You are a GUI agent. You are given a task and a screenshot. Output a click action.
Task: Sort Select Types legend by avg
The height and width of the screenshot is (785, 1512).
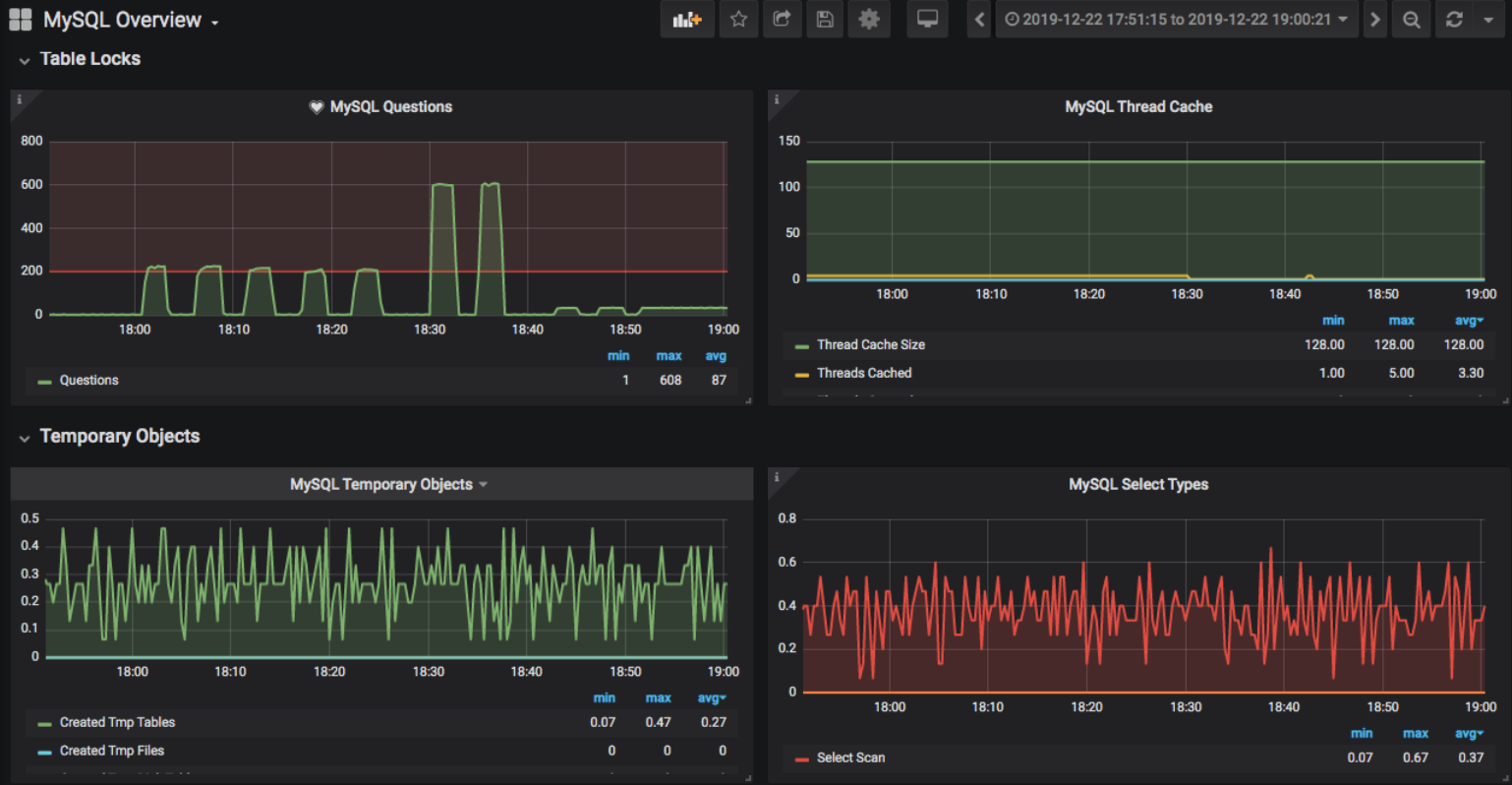pos(1469,734)
